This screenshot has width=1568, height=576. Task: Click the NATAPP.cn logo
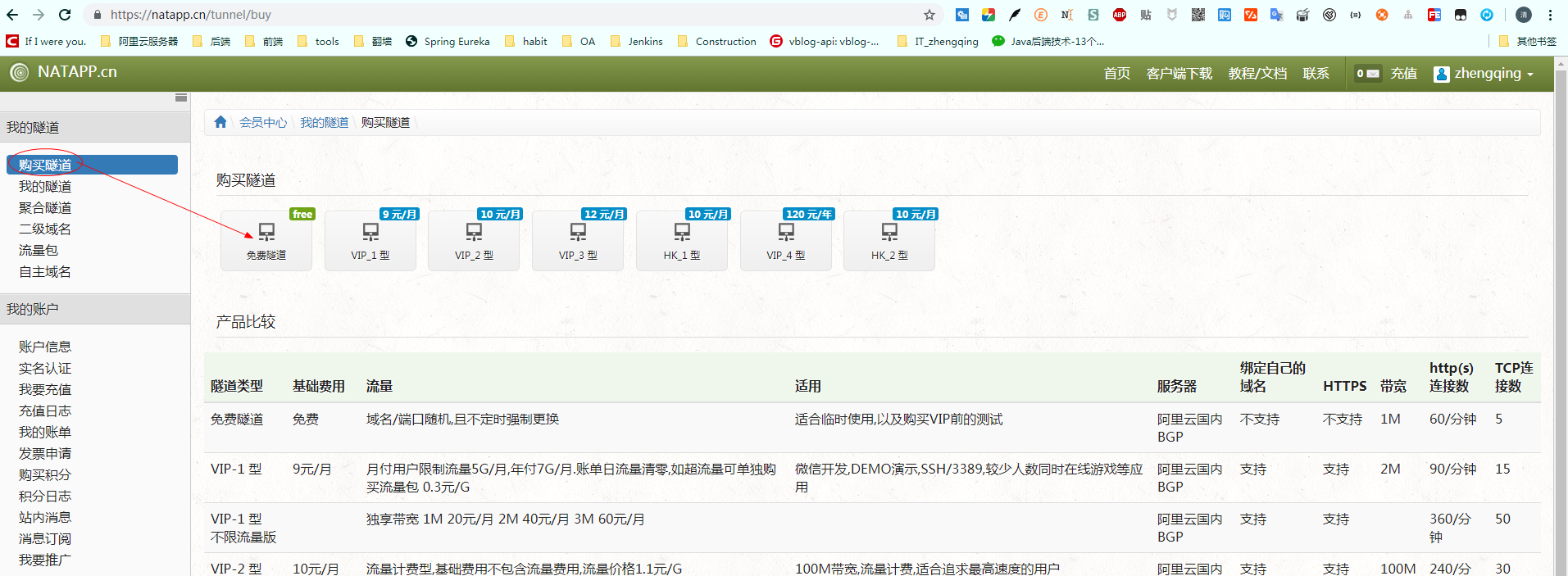click(x=64, y=72)
